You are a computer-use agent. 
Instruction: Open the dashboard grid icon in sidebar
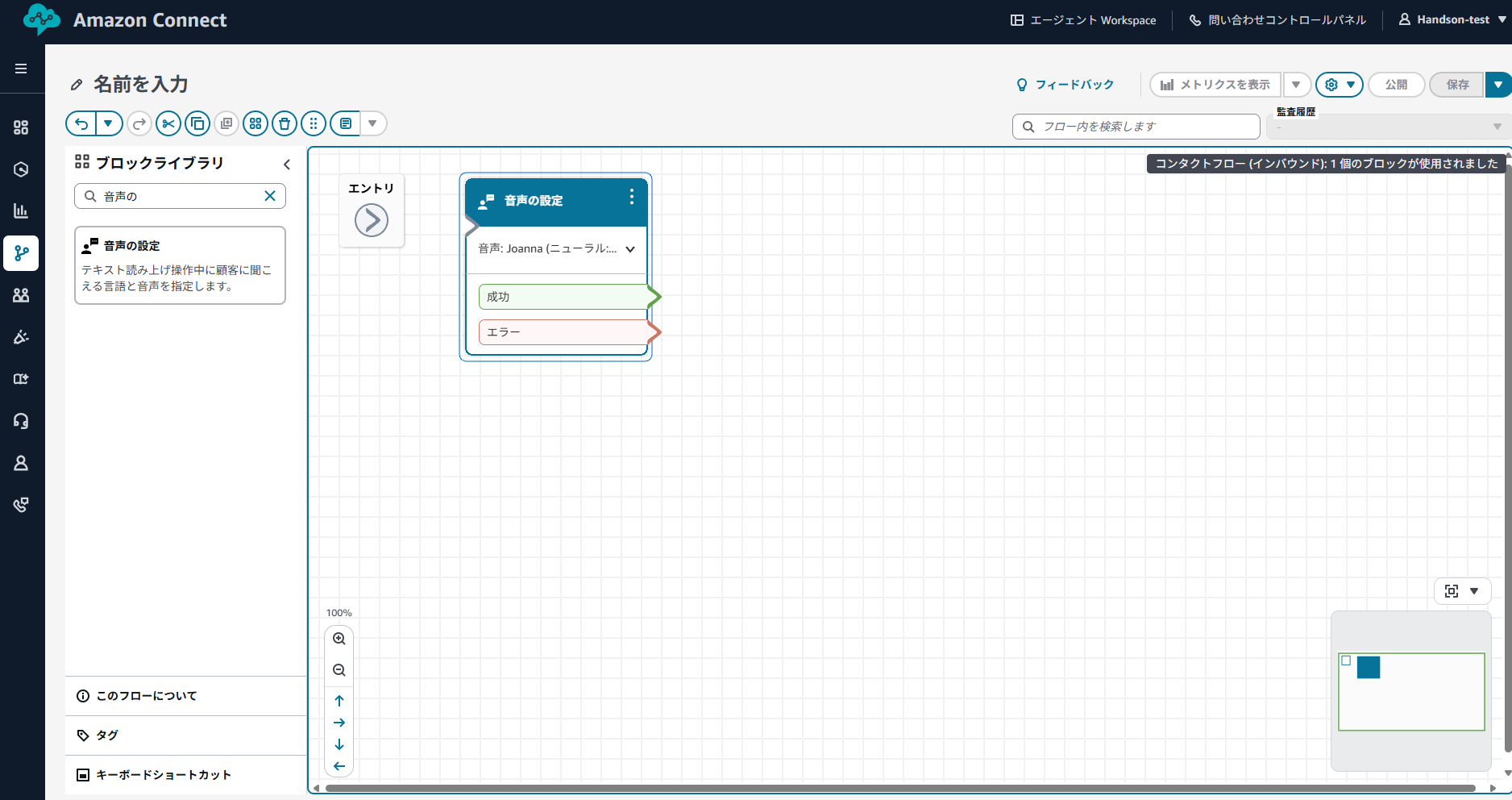(21, 127)
